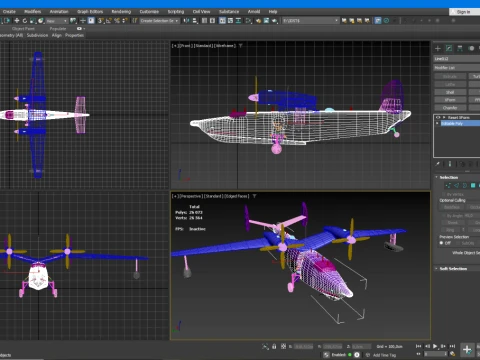This screenshot has height=360, width=480.
Task: Open the Help menu
Action: click(x=273, y=12)
